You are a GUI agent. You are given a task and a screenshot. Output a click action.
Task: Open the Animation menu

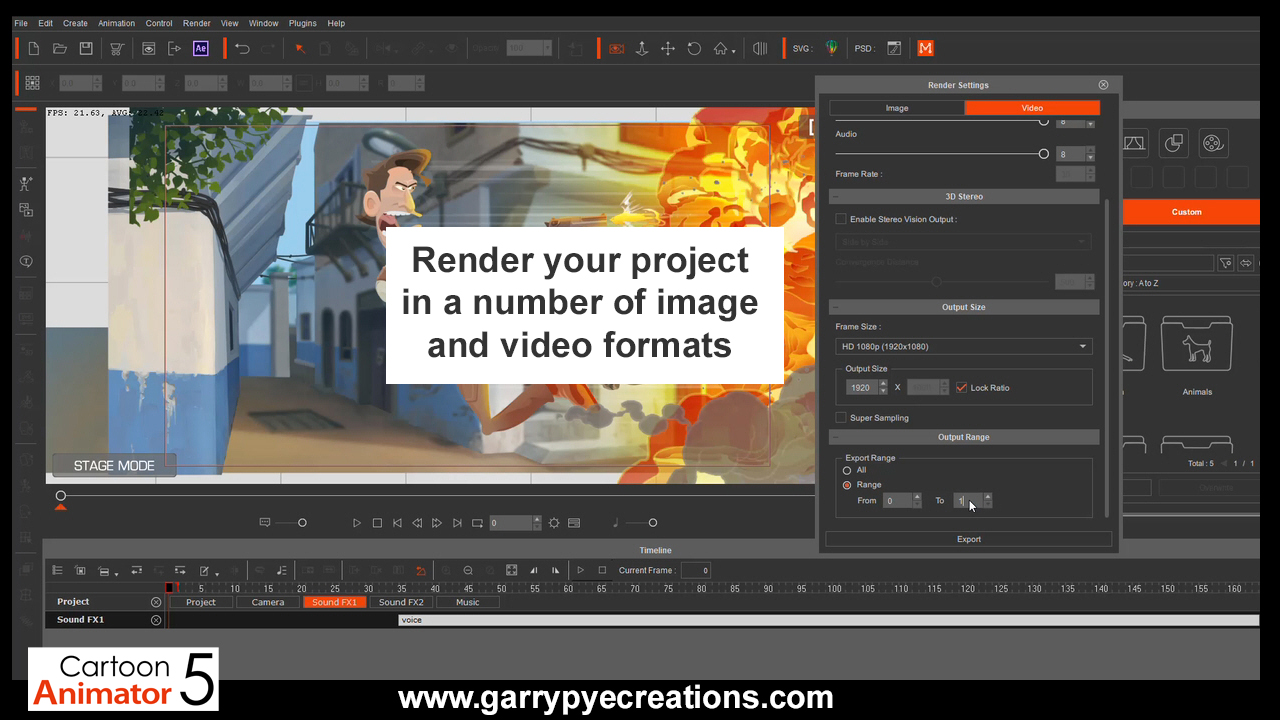point(117,23)
